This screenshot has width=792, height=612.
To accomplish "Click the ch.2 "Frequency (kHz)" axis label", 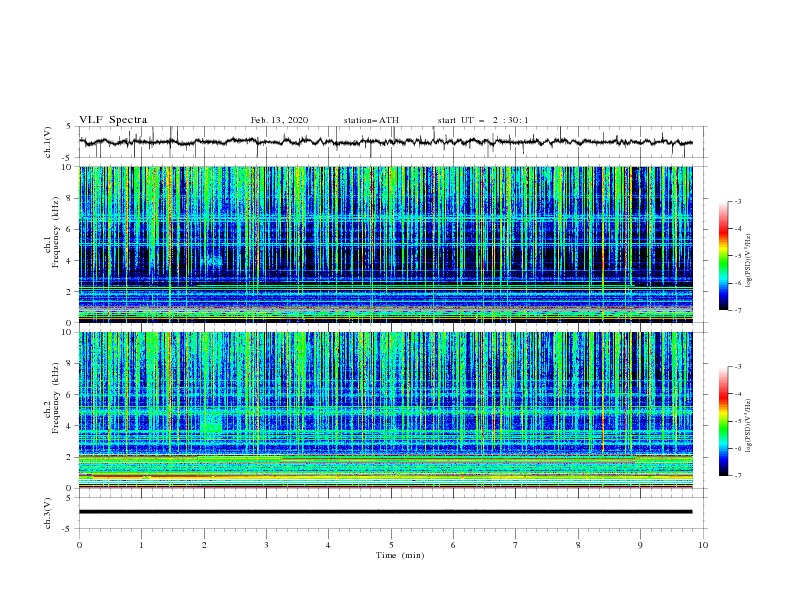I will [x=56, y=398].
